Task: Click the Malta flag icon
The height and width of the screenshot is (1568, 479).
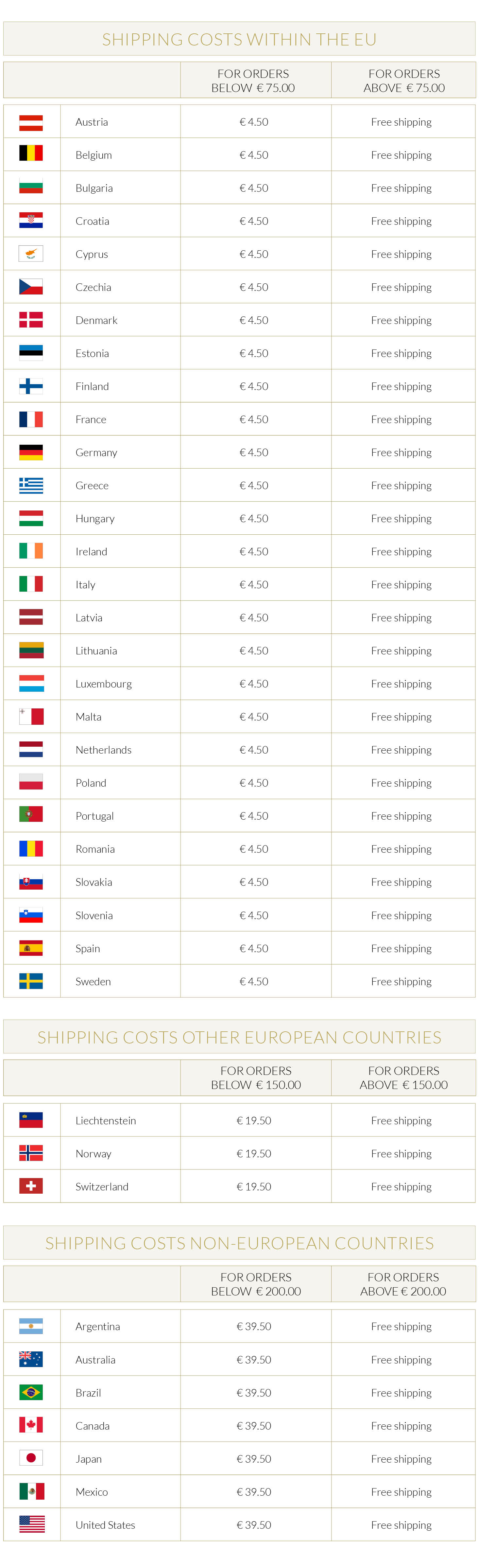Action: [31, 717]
